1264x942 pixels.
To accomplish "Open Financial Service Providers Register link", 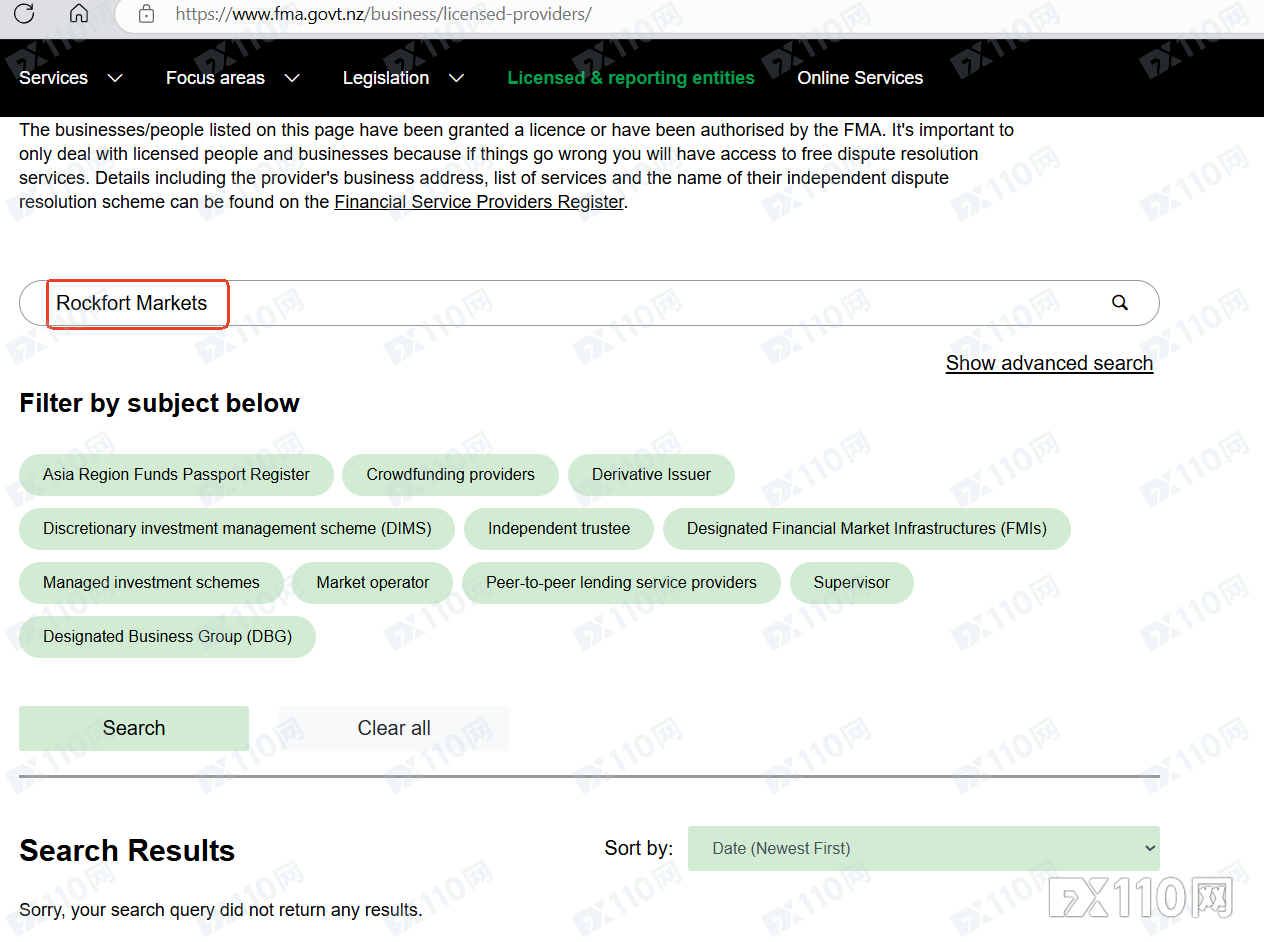I will (479, 202).
